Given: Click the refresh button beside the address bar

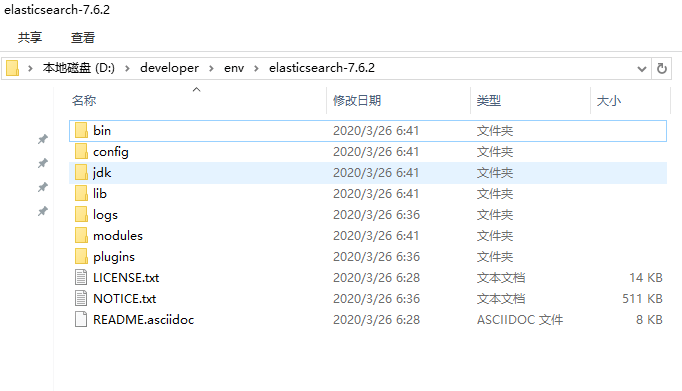Looking at the screenshot, I should (662, 68).
